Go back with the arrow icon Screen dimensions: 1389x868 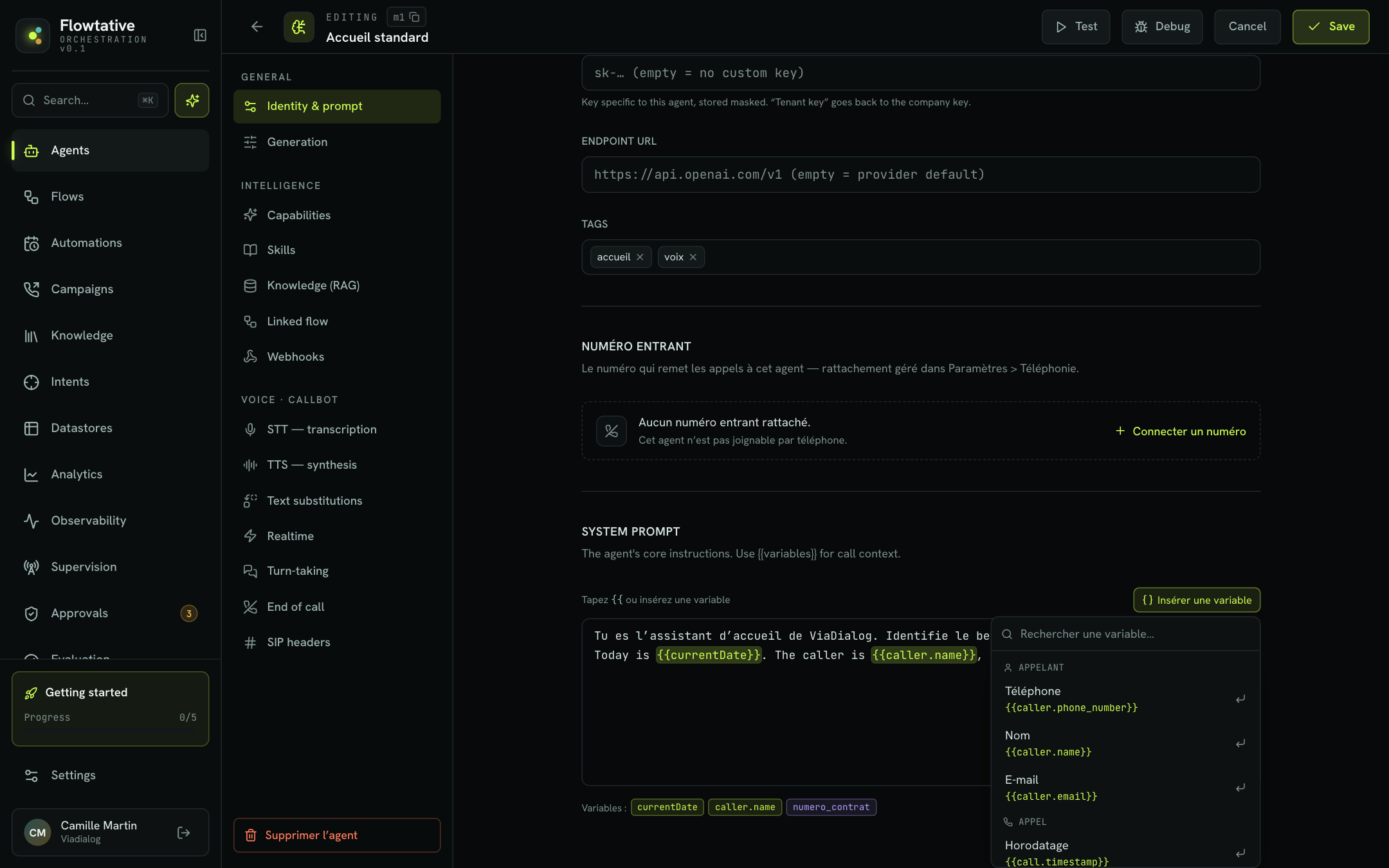257,26
